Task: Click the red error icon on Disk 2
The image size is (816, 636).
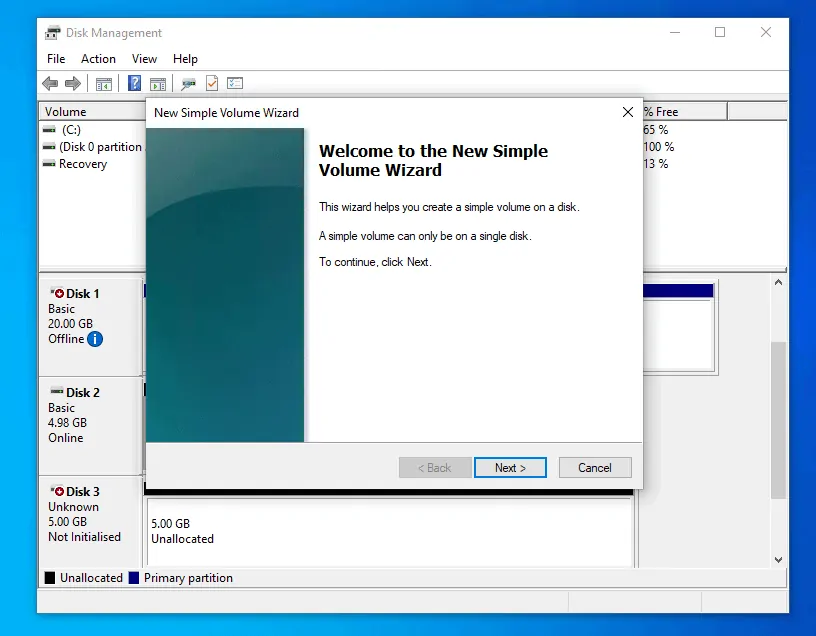Action: click(x=58, y=392)
